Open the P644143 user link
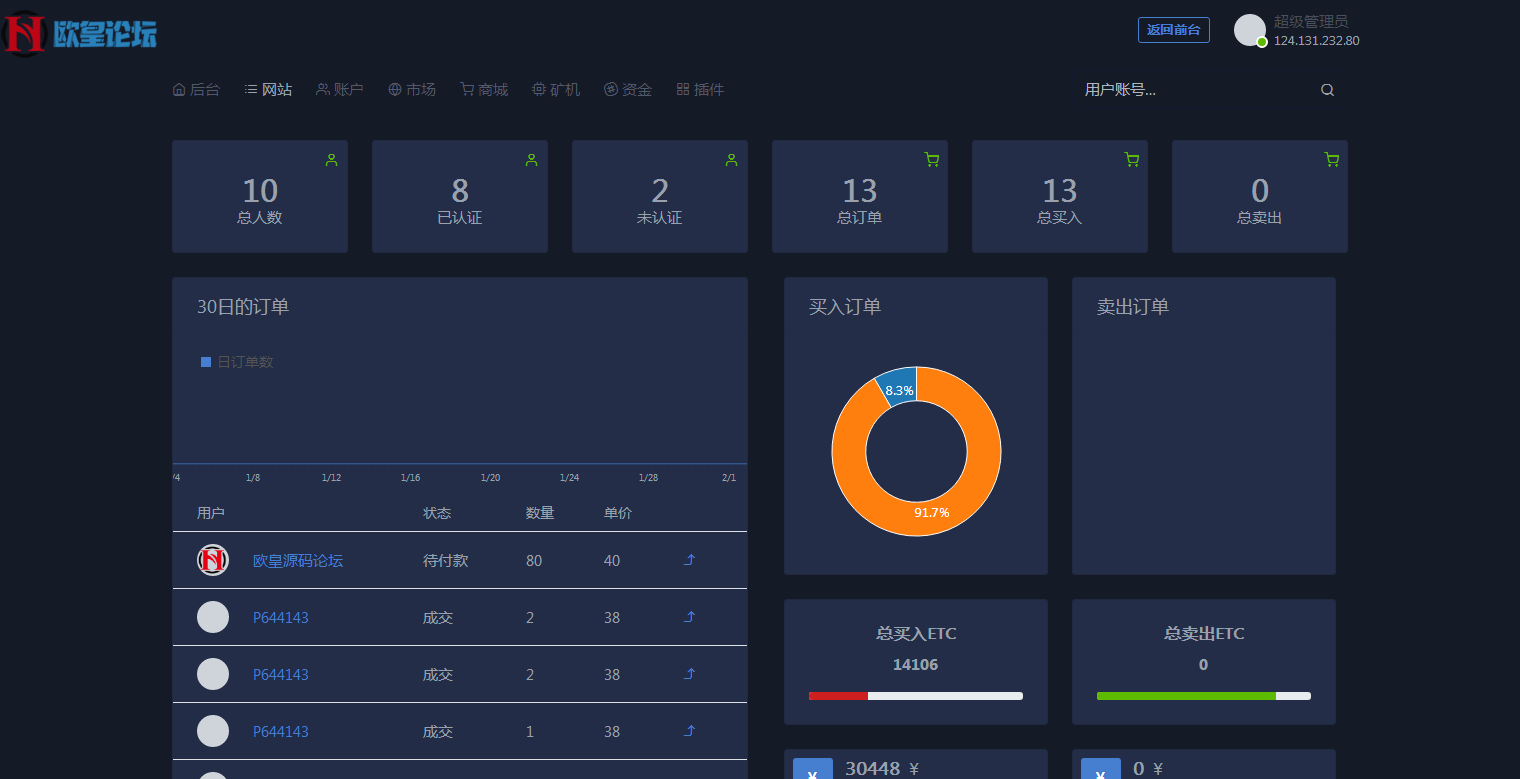1520x779 pixels. [x=281, y=617]
